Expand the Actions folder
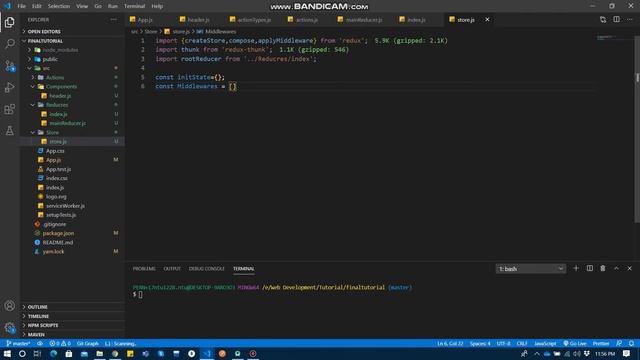The height and width of the screenshot is (360, 640). [x=73, y=78]
